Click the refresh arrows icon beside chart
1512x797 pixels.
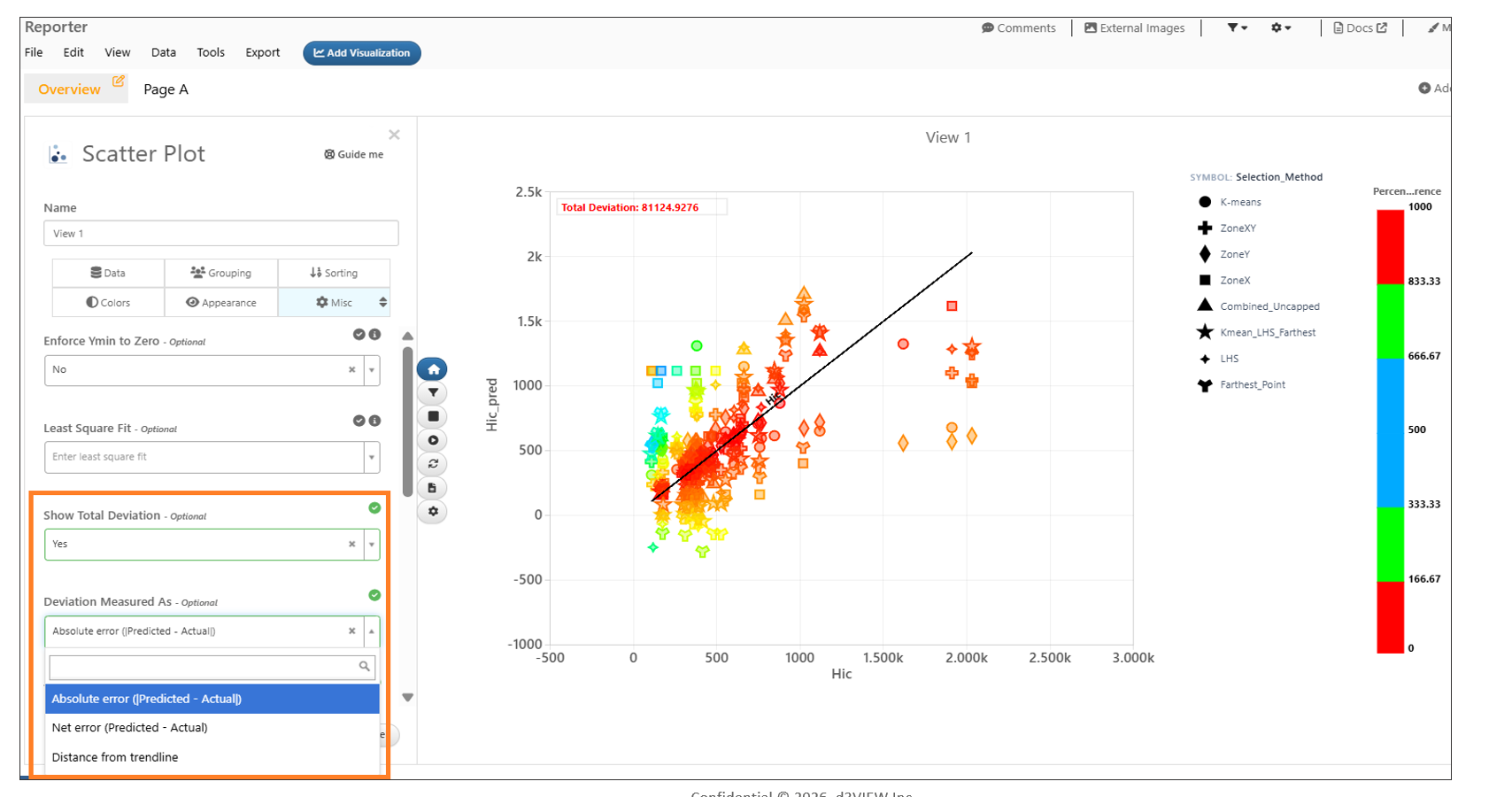[433, 464]
